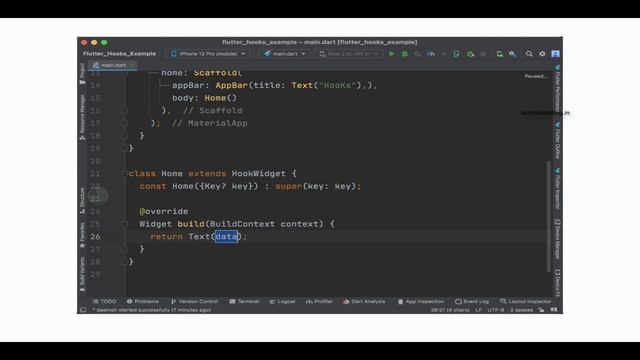Stop the running app with the stop icon
Viewport: 640px width, 360px height.
tap(483, 54)
